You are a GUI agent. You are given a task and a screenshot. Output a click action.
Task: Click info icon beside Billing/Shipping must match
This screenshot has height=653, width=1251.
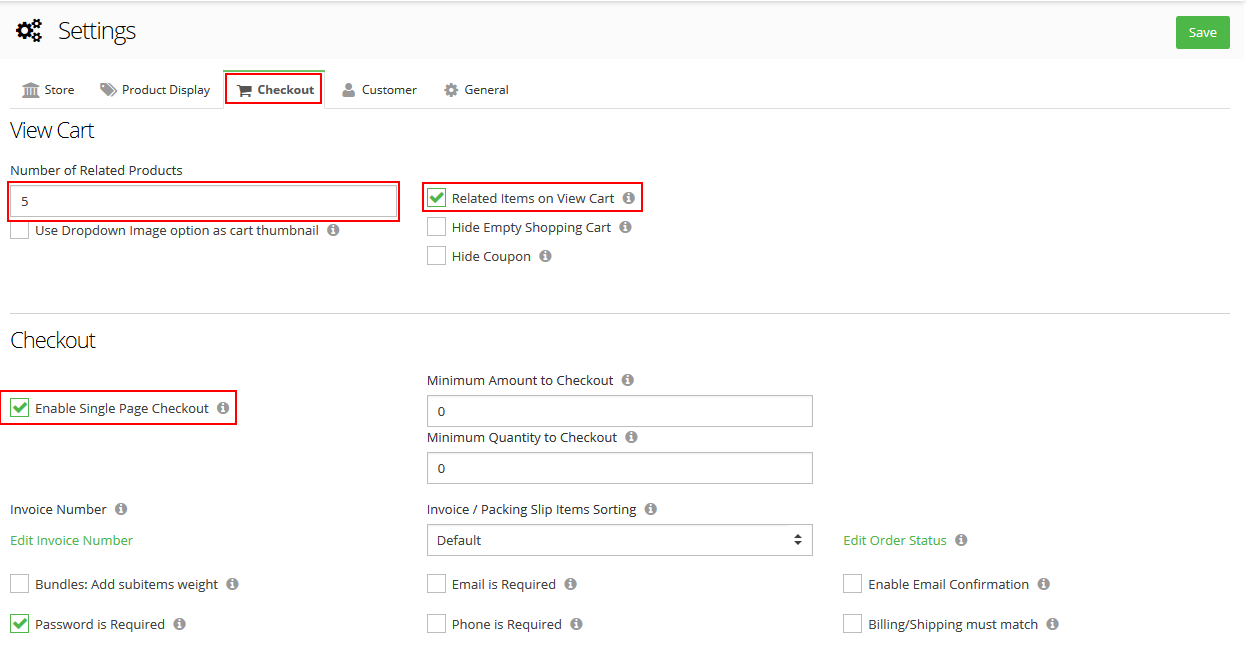coord(1052,624)
